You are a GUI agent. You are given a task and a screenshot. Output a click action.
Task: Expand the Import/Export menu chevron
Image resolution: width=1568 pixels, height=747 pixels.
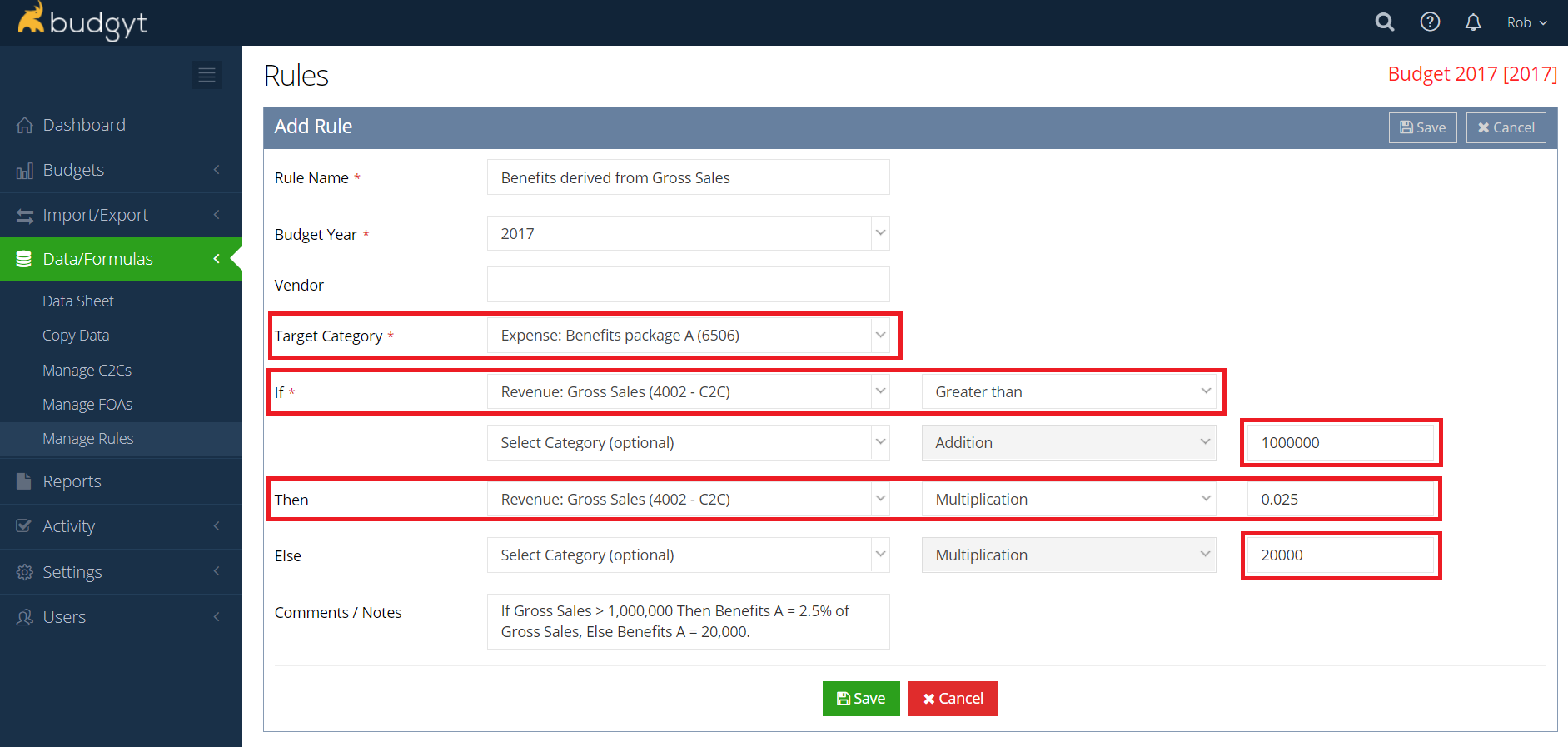tap(217, 215)
